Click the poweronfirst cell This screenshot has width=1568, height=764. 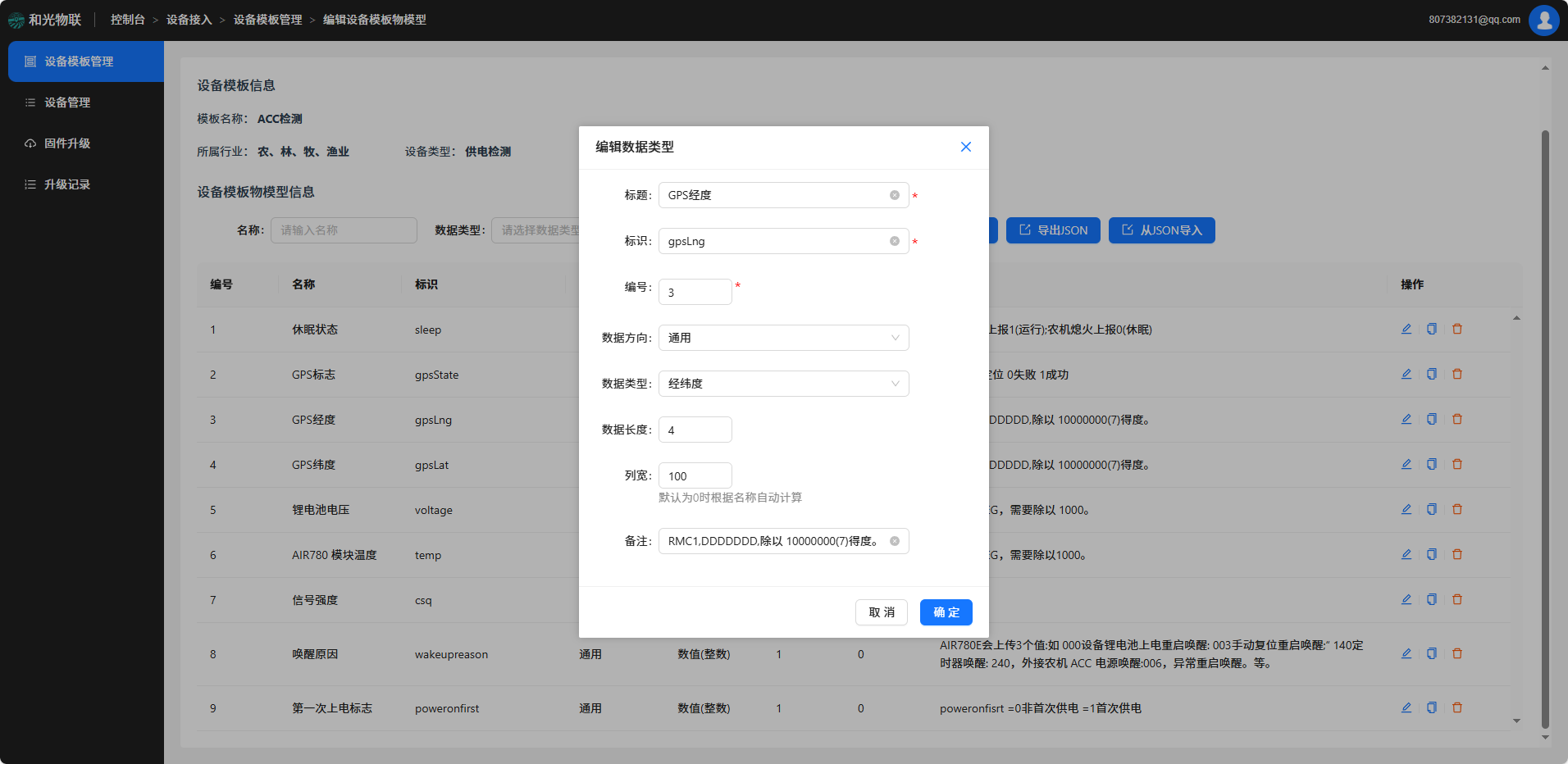[447, 708]
